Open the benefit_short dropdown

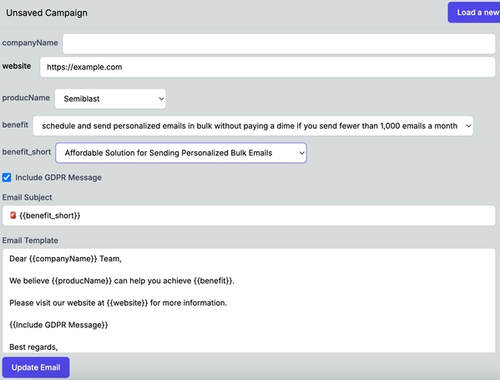click(181, 153)
